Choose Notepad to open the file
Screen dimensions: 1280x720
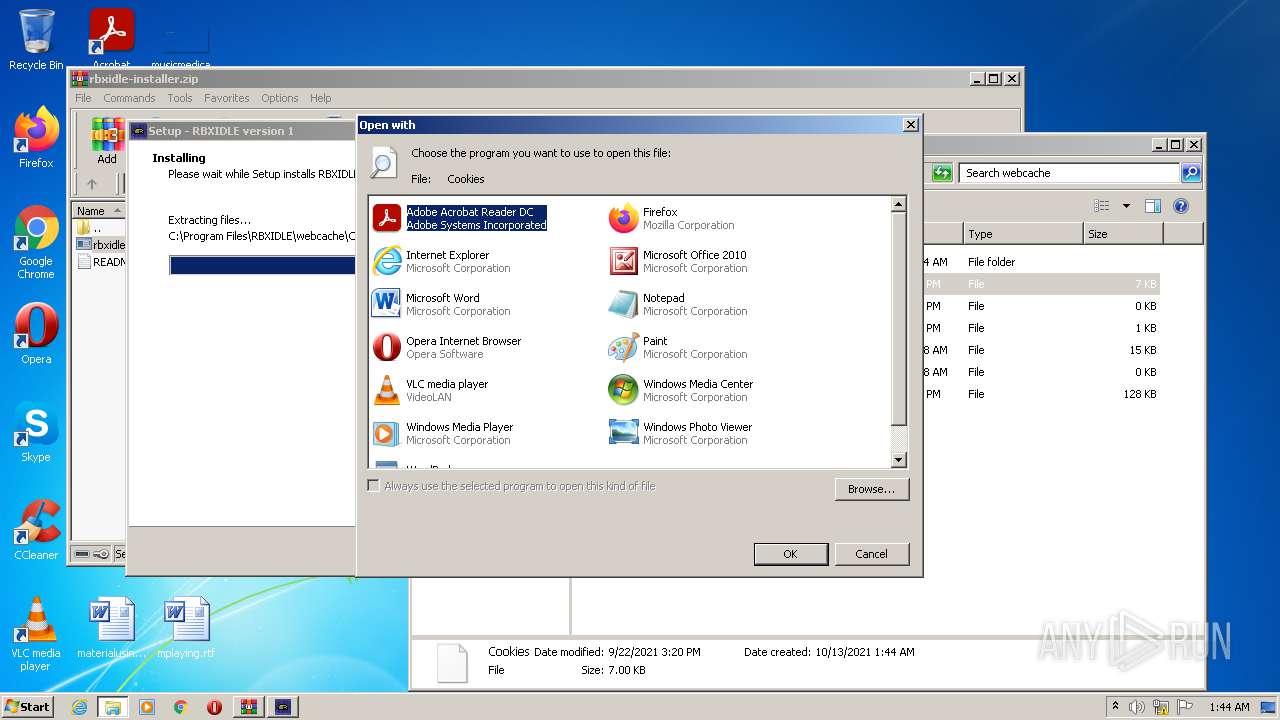679,304
